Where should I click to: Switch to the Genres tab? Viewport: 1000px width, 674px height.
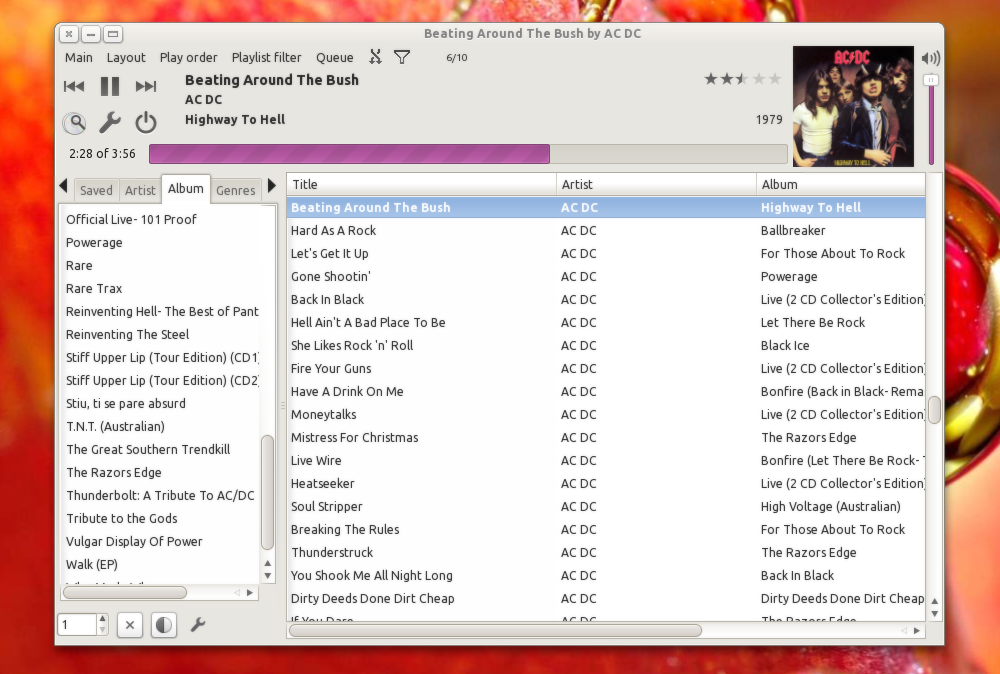tap(235, 190)
